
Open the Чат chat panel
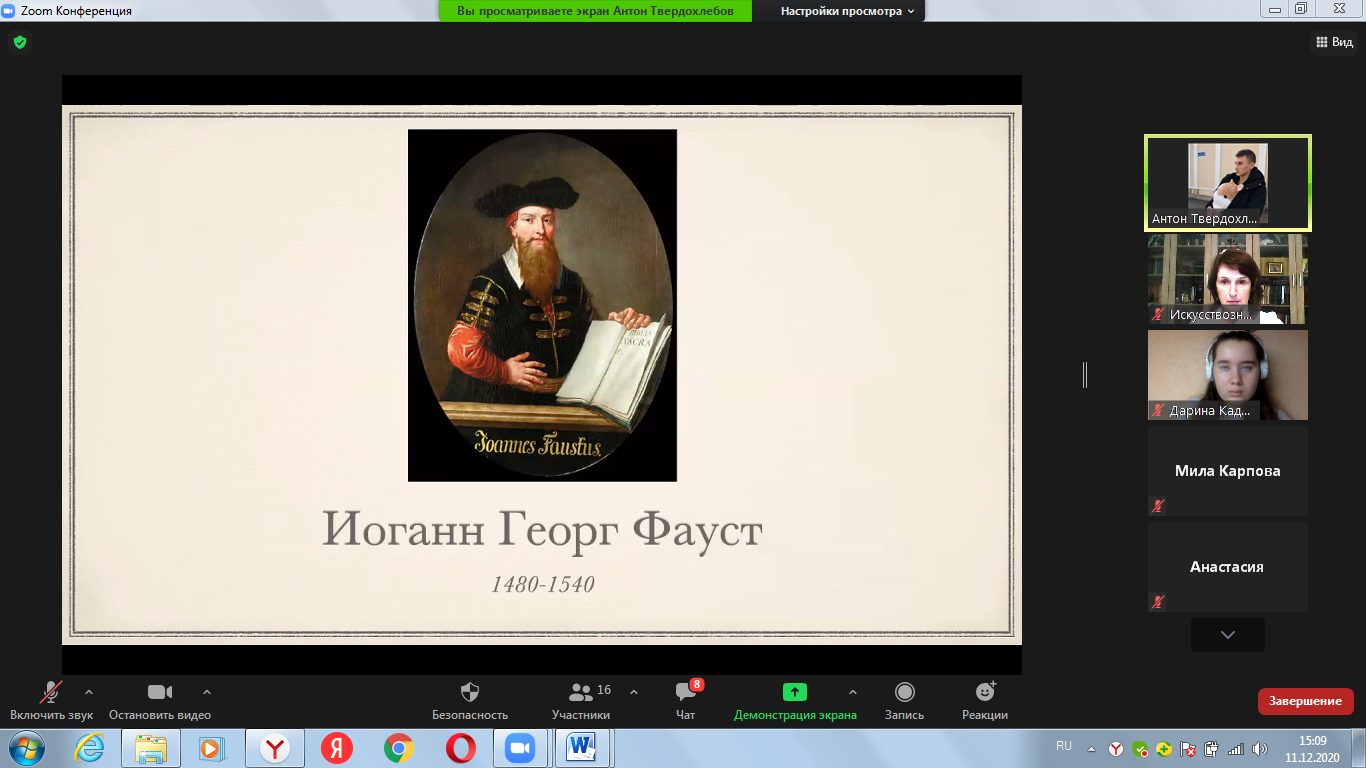coord(686,700)
